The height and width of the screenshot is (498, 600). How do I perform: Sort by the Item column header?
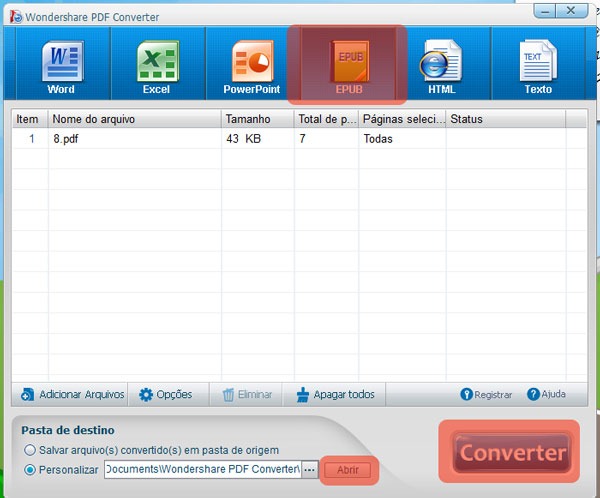(x=30, y=119)
